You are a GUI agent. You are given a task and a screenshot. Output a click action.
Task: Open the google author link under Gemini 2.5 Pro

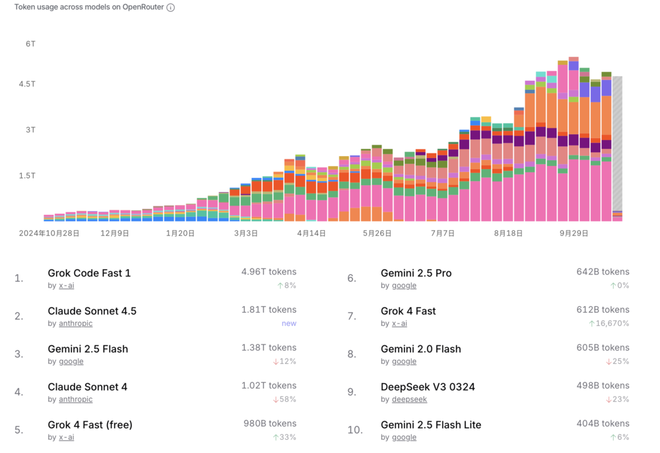pos(405,286)
